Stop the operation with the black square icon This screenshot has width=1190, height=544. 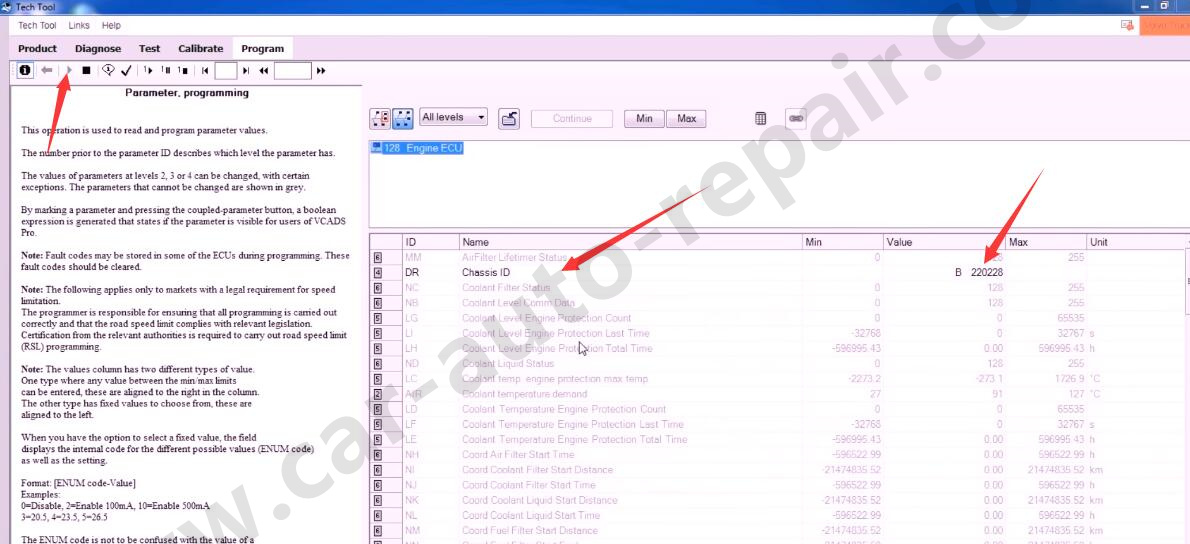tap(87, 71)
